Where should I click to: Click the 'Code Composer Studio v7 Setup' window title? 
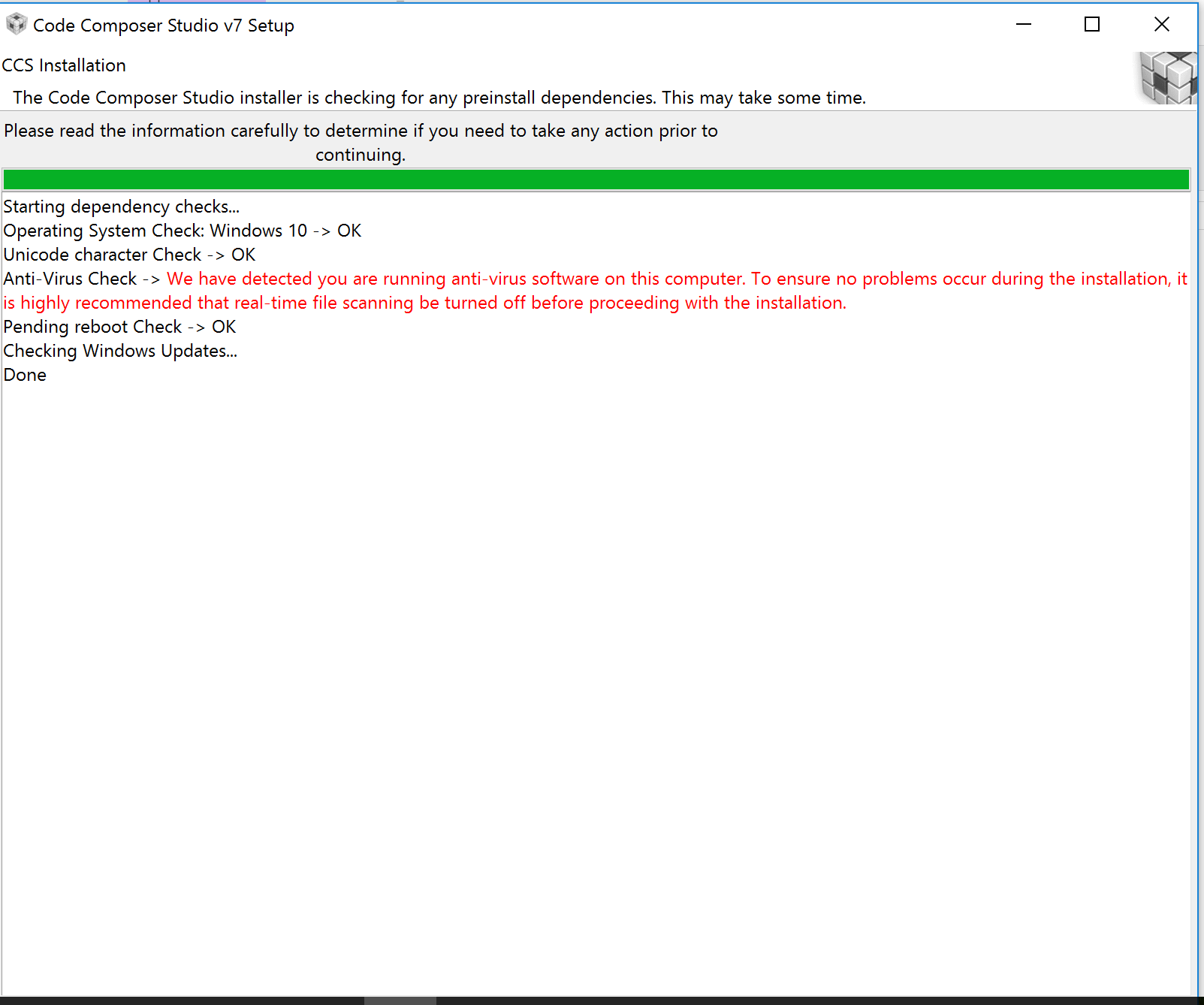[164, 26]
